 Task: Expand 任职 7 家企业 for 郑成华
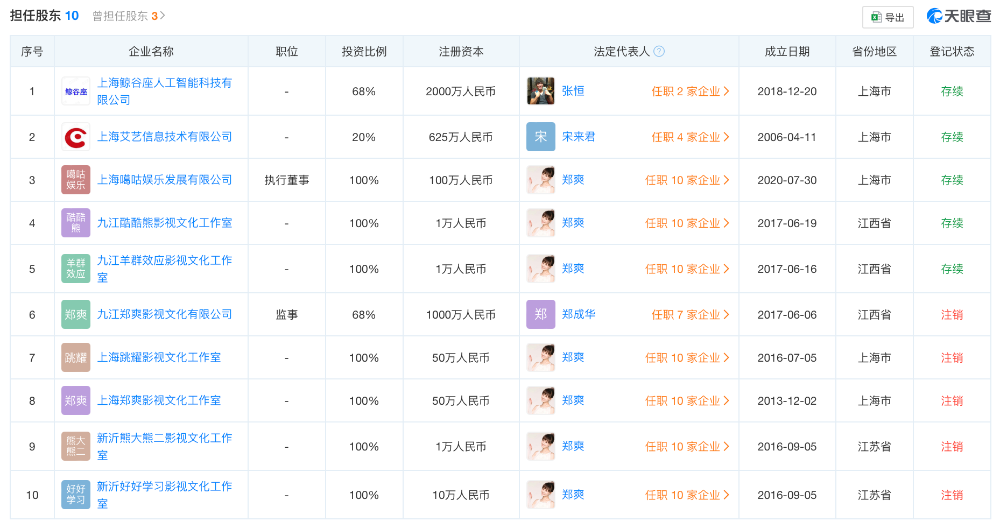(x=690, y=315)
